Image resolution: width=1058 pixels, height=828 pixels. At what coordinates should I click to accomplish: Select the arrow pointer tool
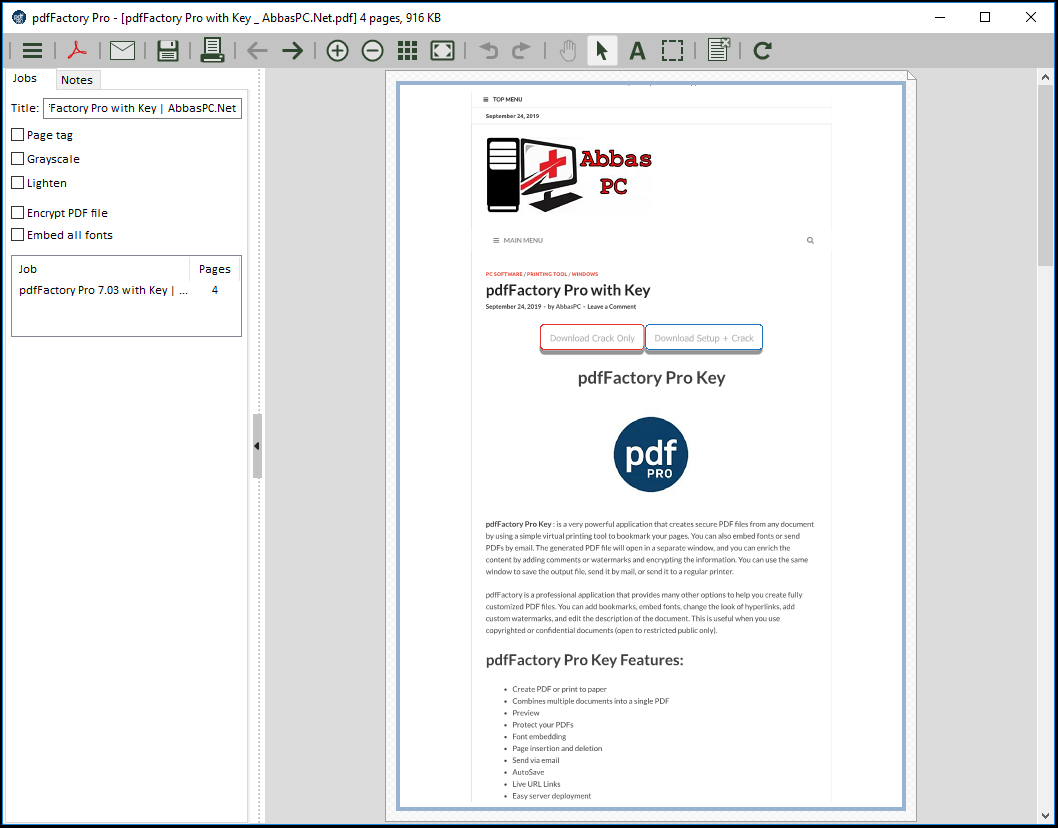(x=602, y=51)
